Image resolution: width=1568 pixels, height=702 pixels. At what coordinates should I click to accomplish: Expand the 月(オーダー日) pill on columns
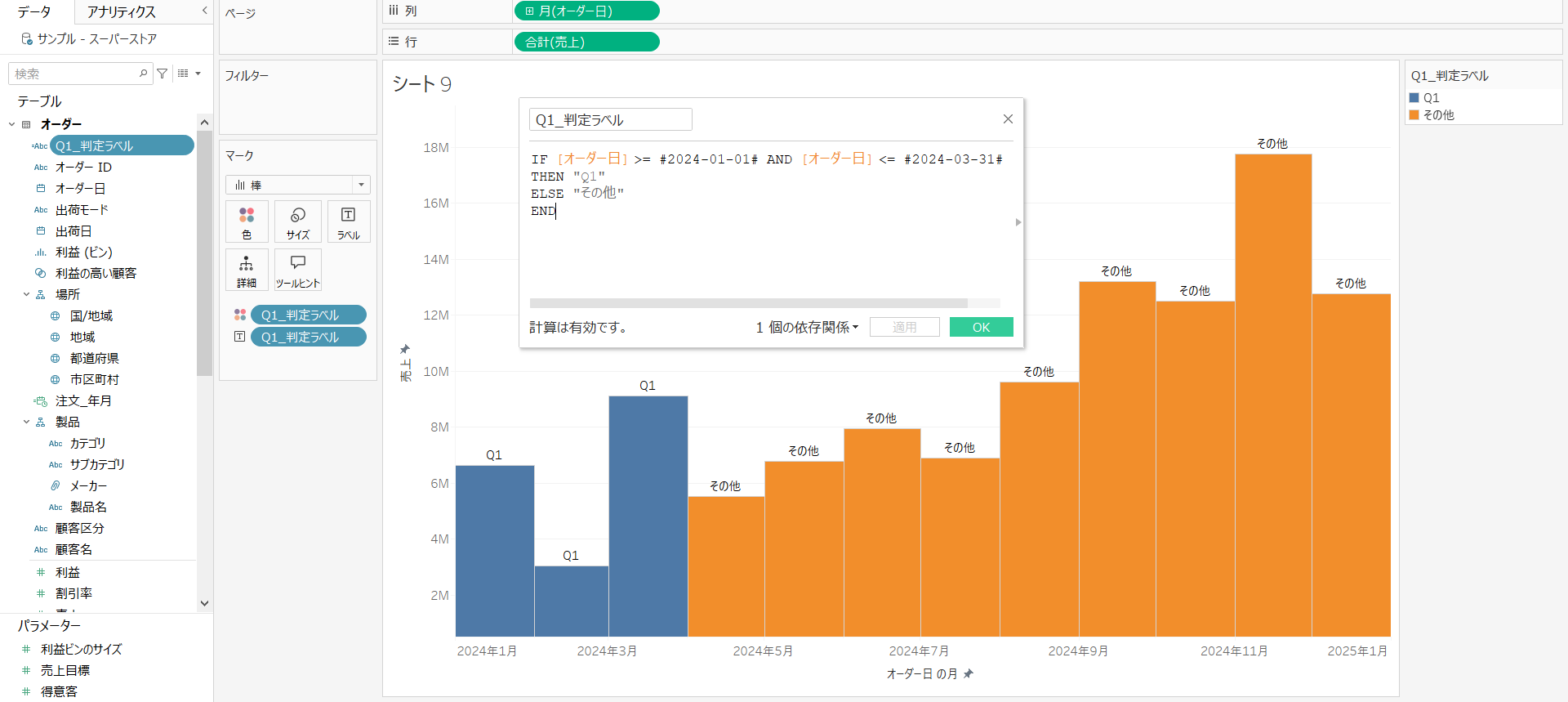point(530,11)
